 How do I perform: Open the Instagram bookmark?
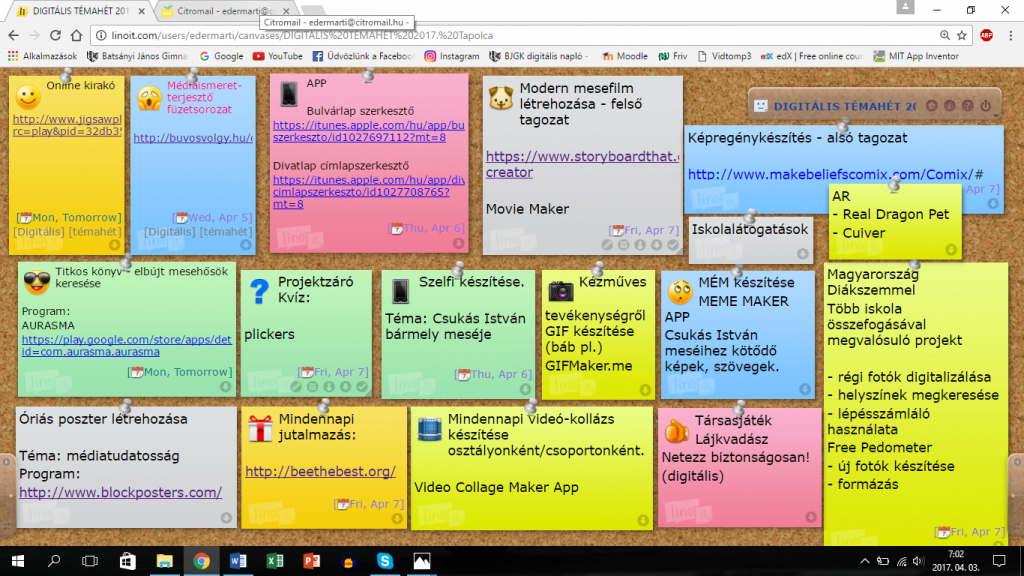pyautogui.click(x=452, y=56)
